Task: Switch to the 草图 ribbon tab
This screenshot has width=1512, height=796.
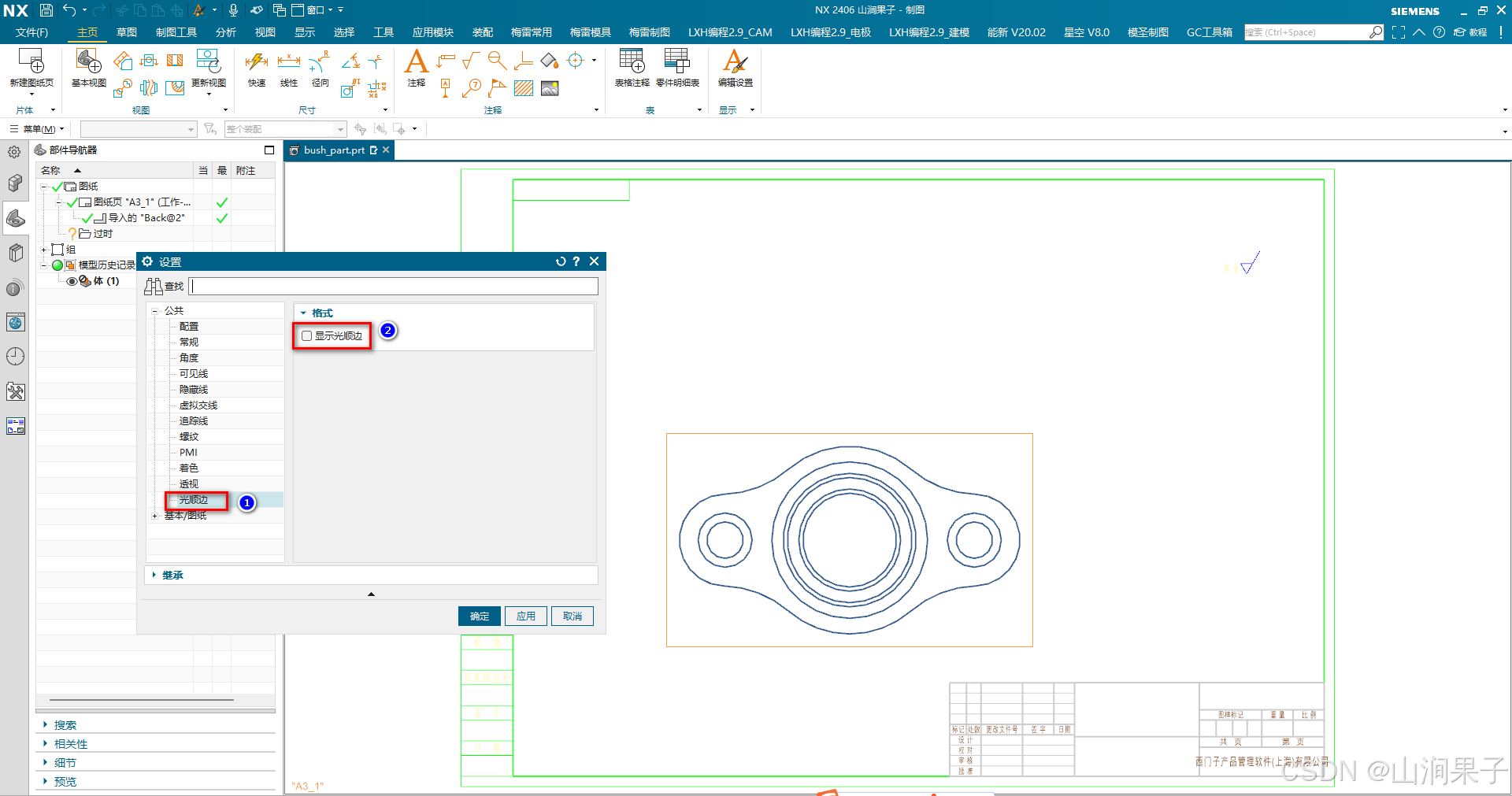Action: [x=127, y=32]
